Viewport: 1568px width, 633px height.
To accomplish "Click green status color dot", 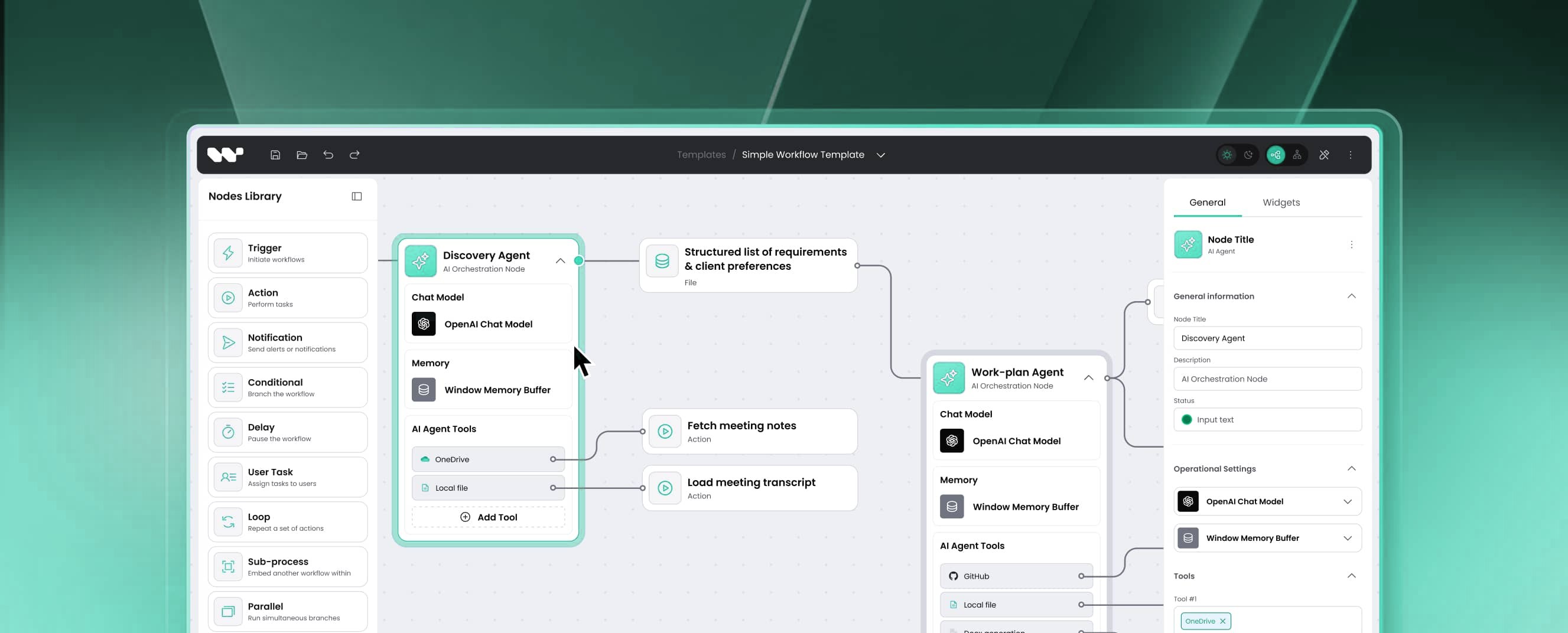I will pos(1186,420).
